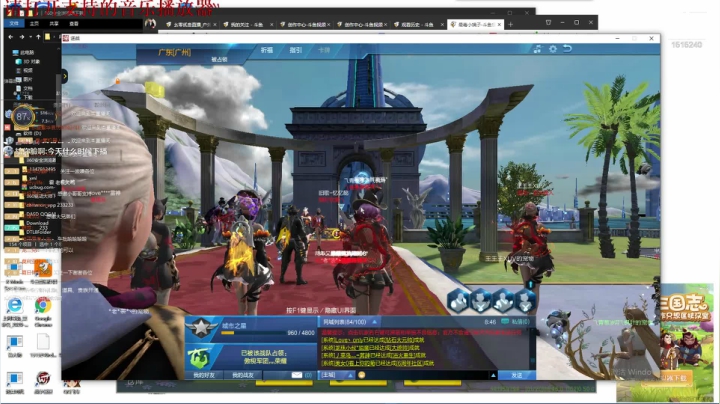Click 我的好友 button
The image size is (720, 404).
(x=204, y=375)
